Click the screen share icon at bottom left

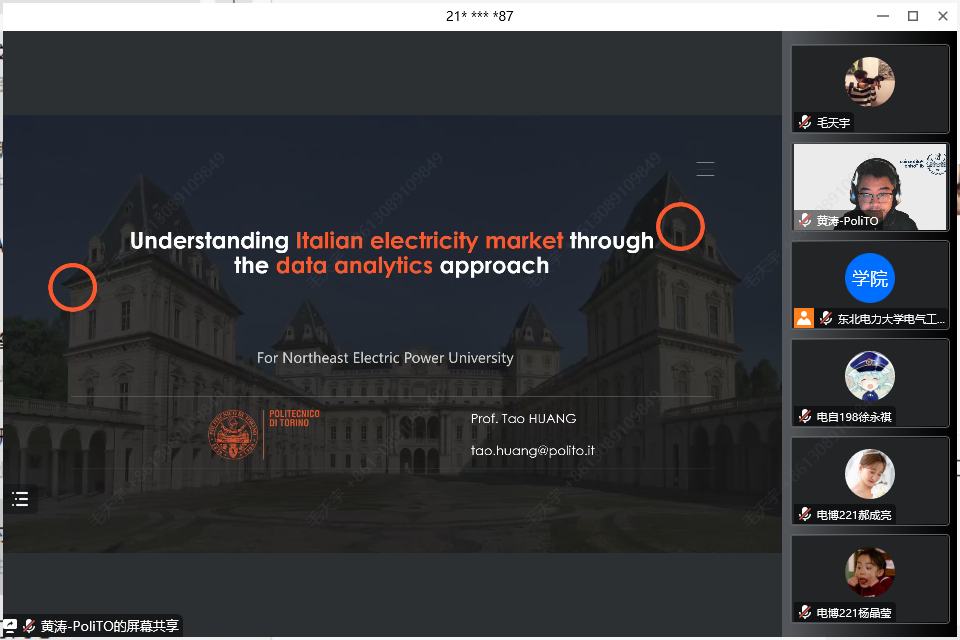pos(9,626)
